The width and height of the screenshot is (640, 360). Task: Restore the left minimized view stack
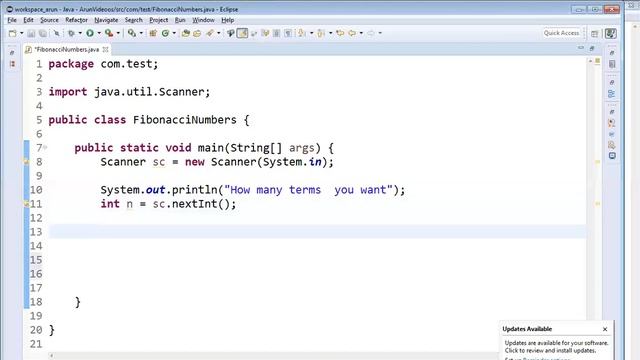(12, 53)
